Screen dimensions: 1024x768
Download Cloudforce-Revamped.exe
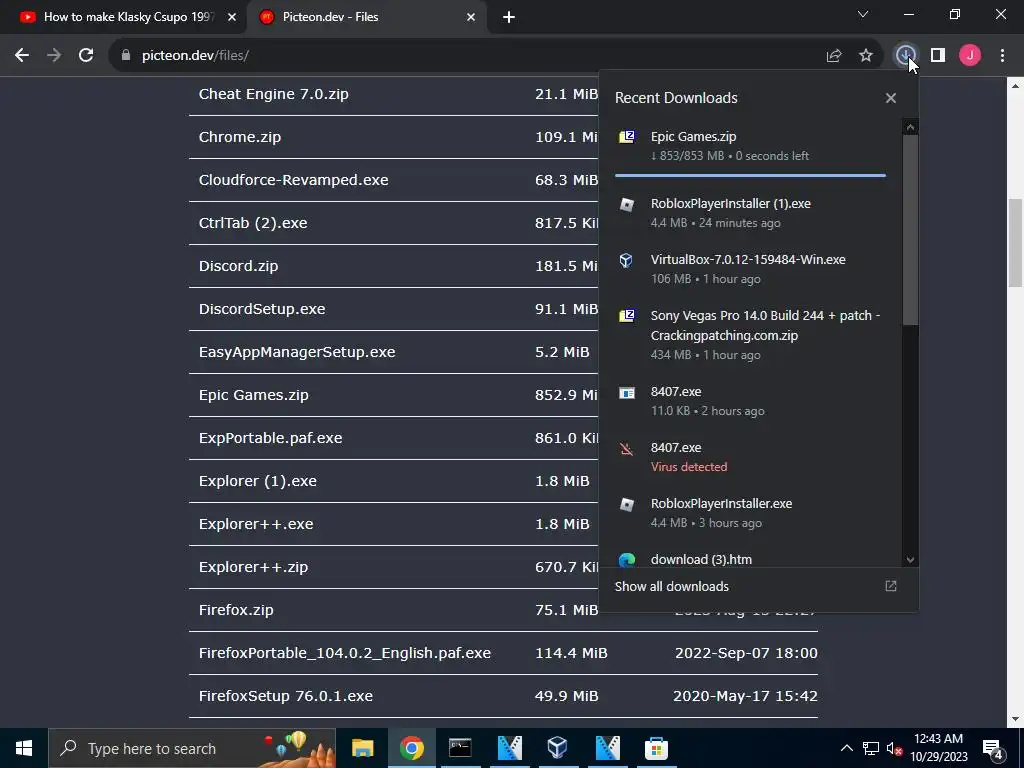coord(293,180)
